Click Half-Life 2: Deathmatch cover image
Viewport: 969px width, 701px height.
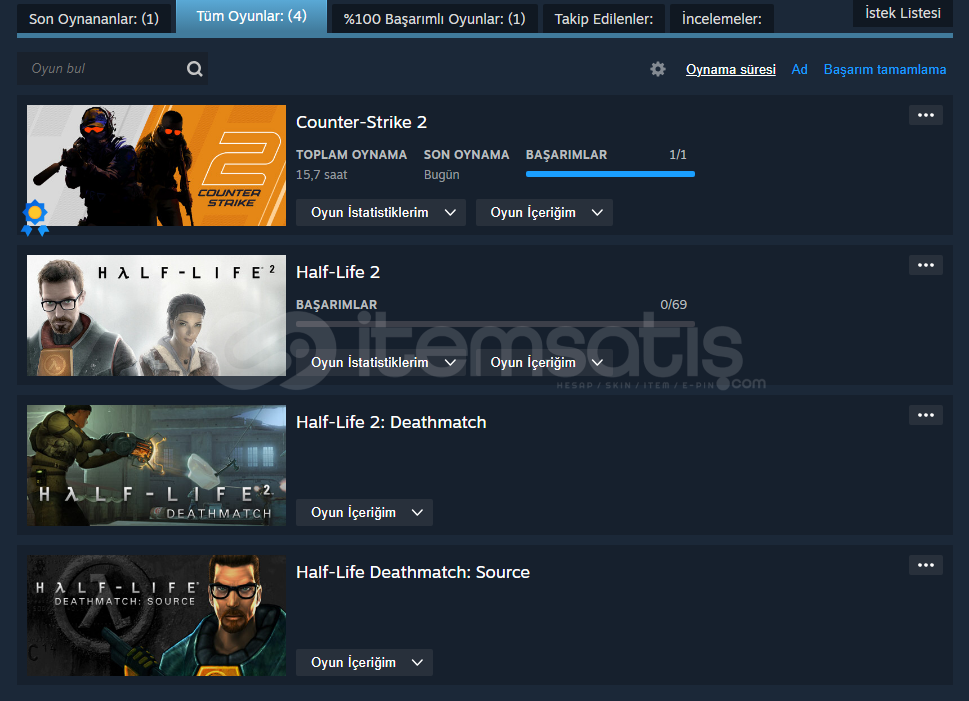(156, 465)
